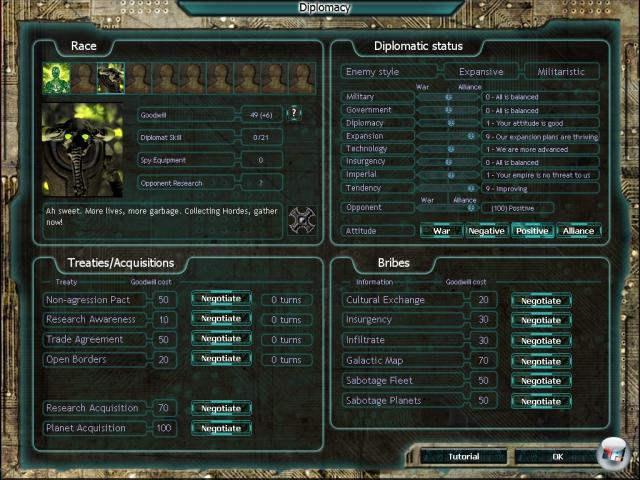Choose the Positive attitude option
The width and height of the screenshot is (640, 480).
coord(532,231)
